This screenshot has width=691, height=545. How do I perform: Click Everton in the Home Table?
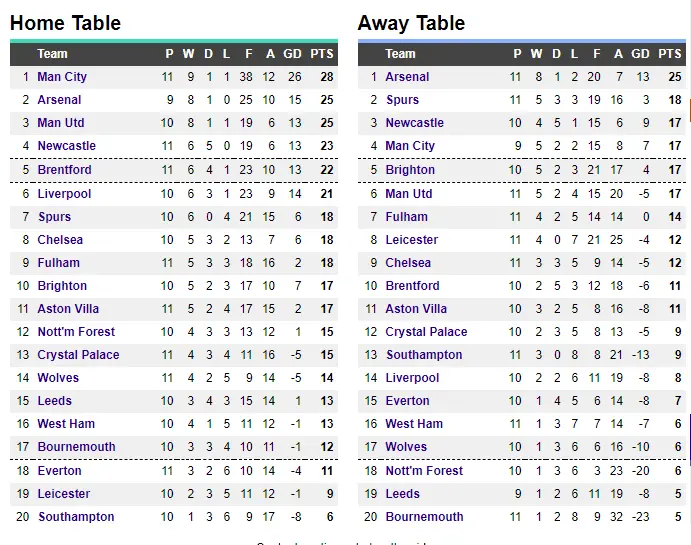60,471
